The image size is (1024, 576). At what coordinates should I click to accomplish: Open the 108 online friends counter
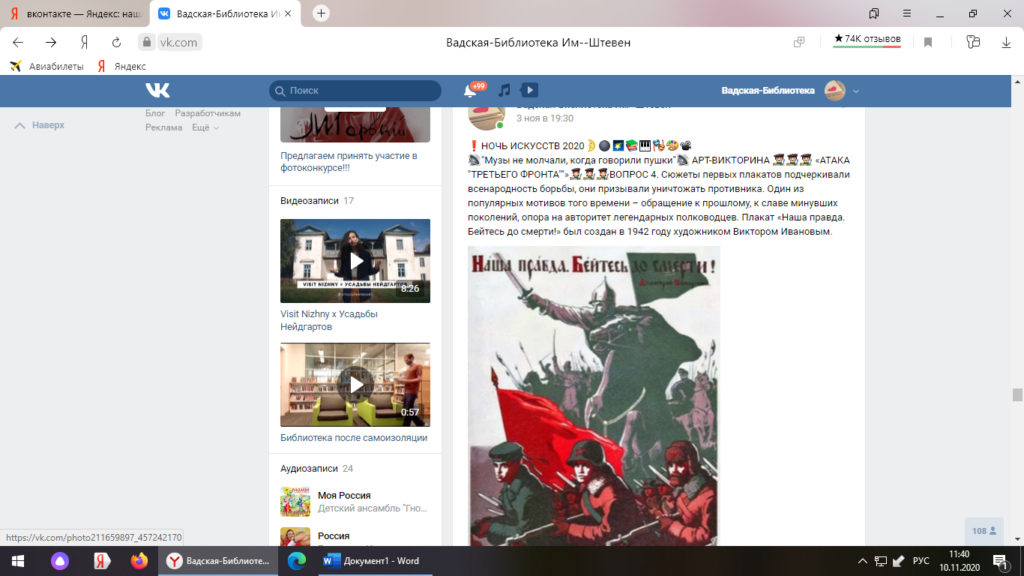tap(984, 531)
